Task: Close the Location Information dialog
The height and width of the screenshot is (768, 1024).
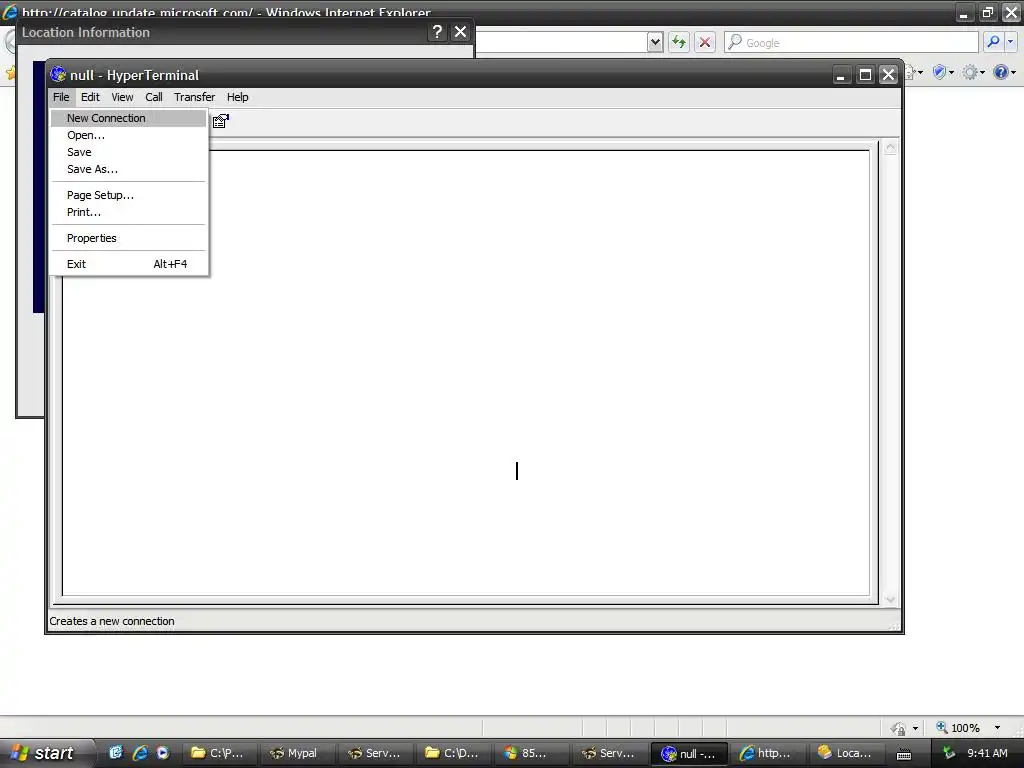Action: (460, 32)
